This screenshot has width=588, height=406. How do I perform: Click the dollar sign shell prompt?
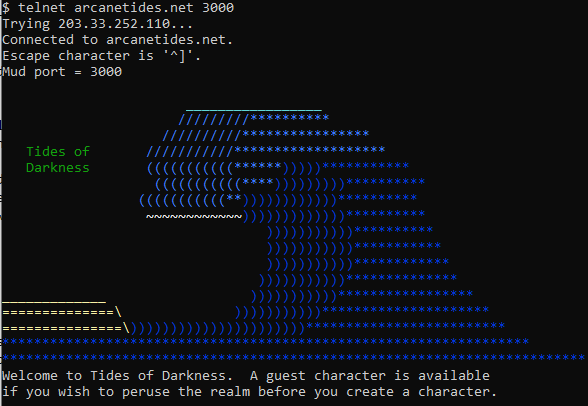pos(6,7)
